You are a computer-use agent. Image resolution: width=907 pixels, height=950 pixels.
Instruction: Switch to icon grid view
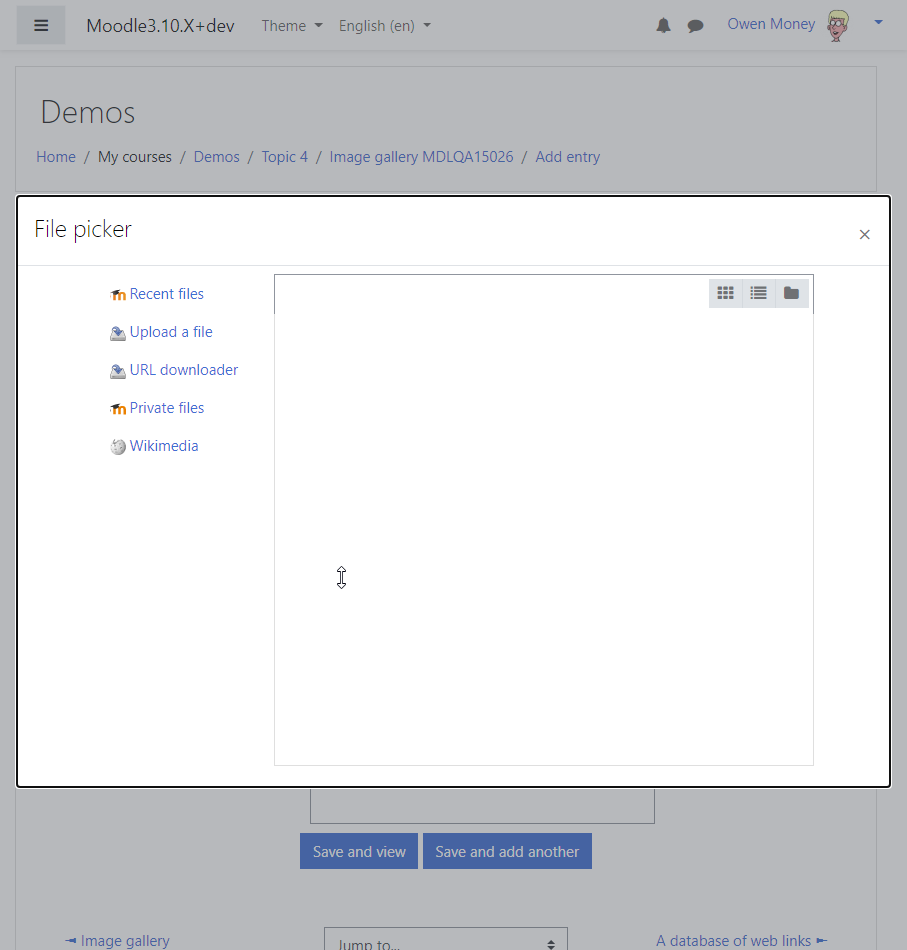[725, 293]
